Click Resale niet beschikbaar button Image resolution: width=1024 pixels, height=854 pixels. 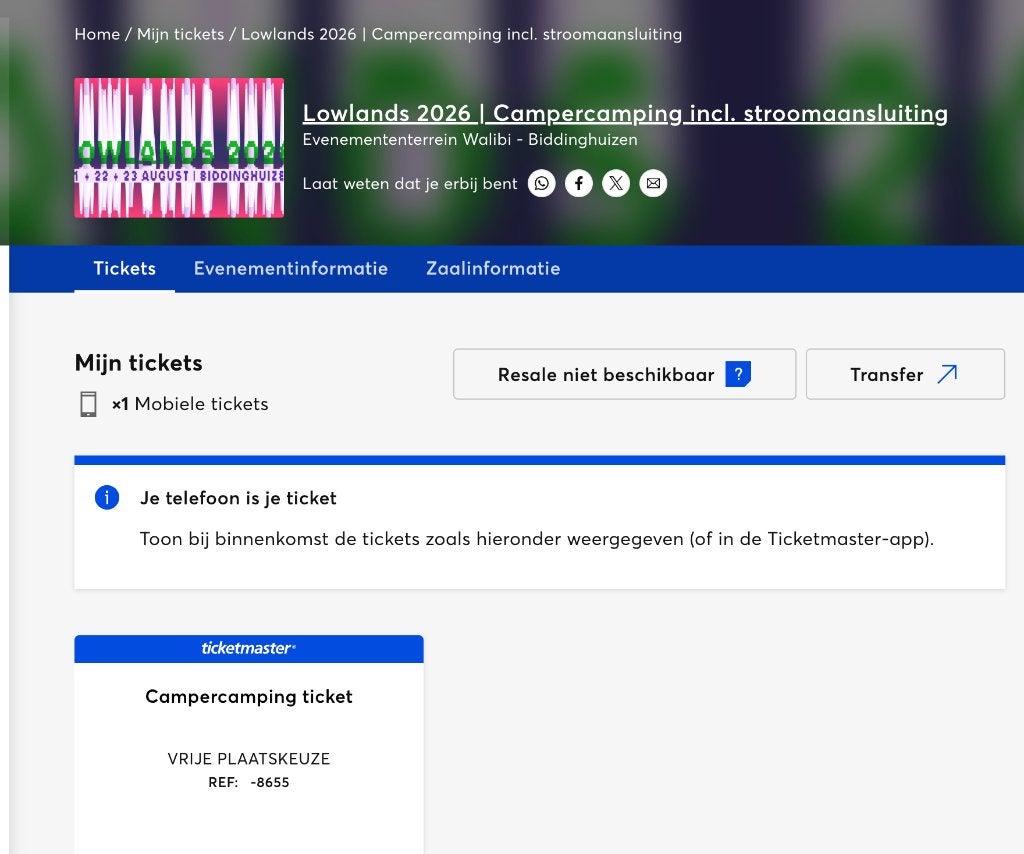[x=624, y=374]
